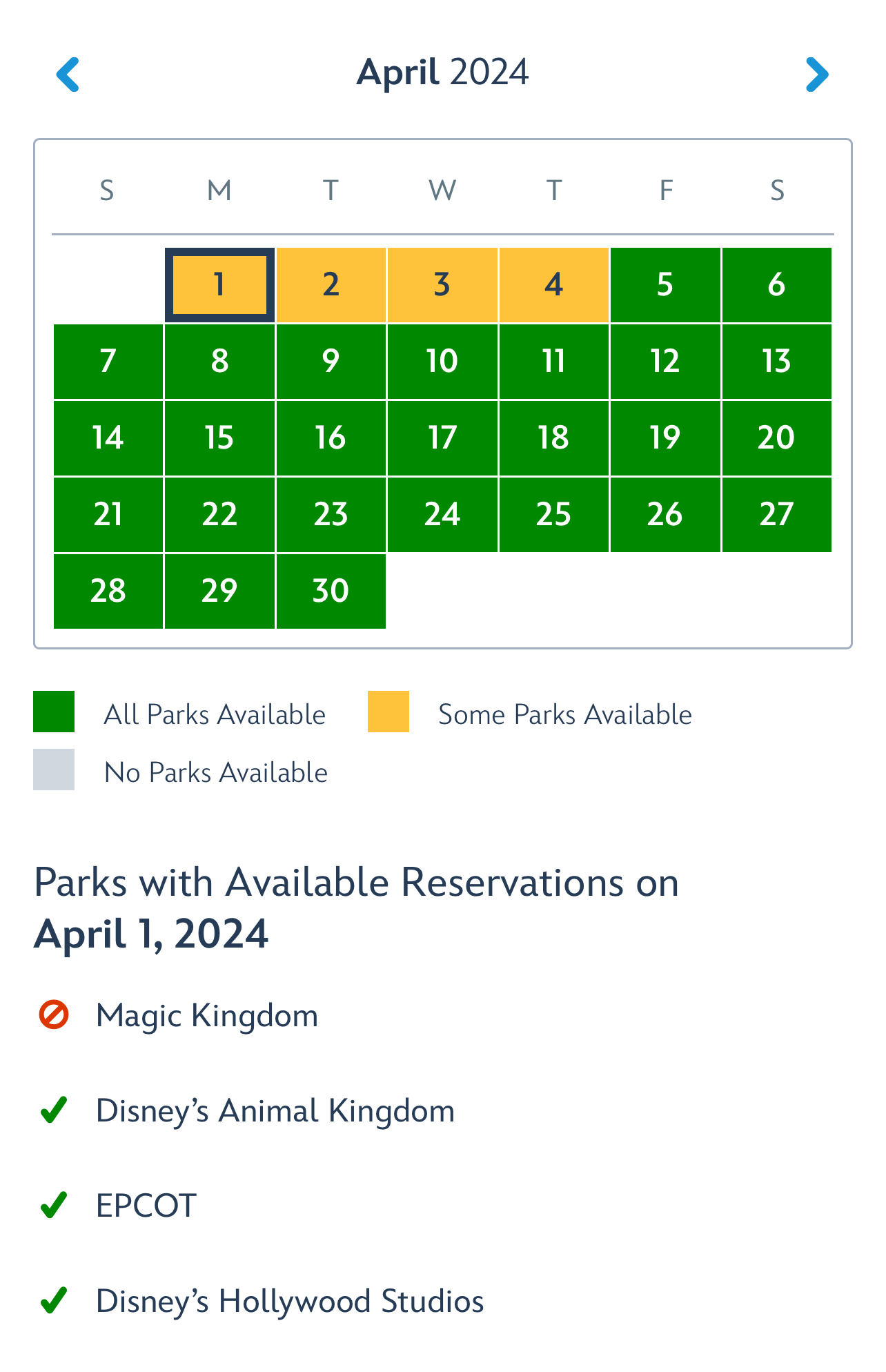This screenshot has width=886, height=1372.
Task: Click the Disney's Hollywood Studios label
Action: tap(290, 1302)
